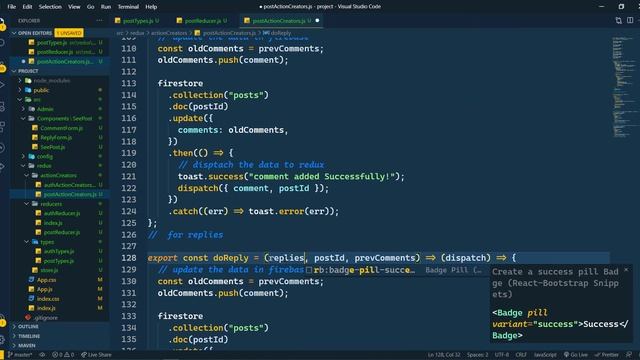Collapse the redux folder
Image resolution: width=640 pixels, height=360 pixels.
[23, 166]
